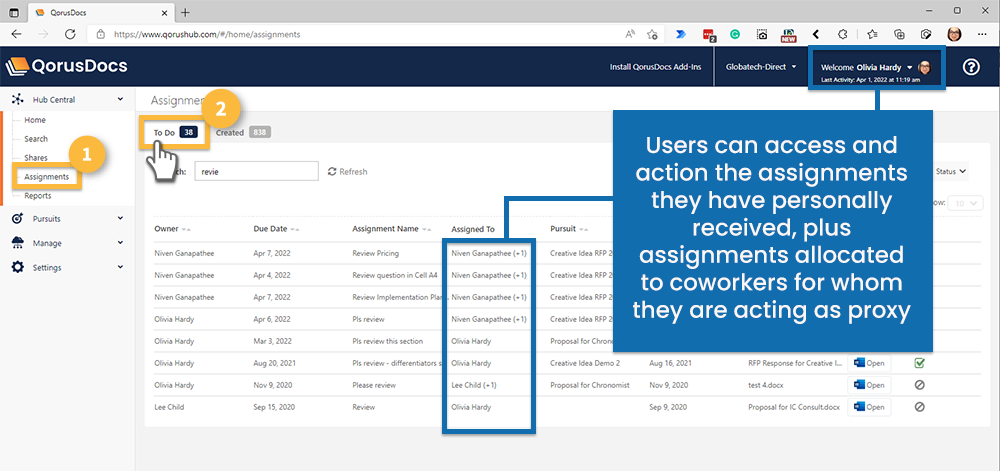This screenshot has height=471, width=1000.
Task: Click the QorusDocs logo
Action: pyautogui.click(x=67, y=67)
